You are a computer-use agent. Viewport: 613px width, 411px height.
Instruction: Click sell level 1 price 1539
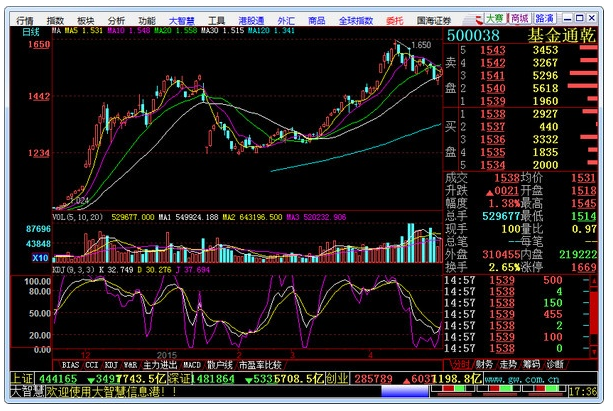(x=493, y=101)
